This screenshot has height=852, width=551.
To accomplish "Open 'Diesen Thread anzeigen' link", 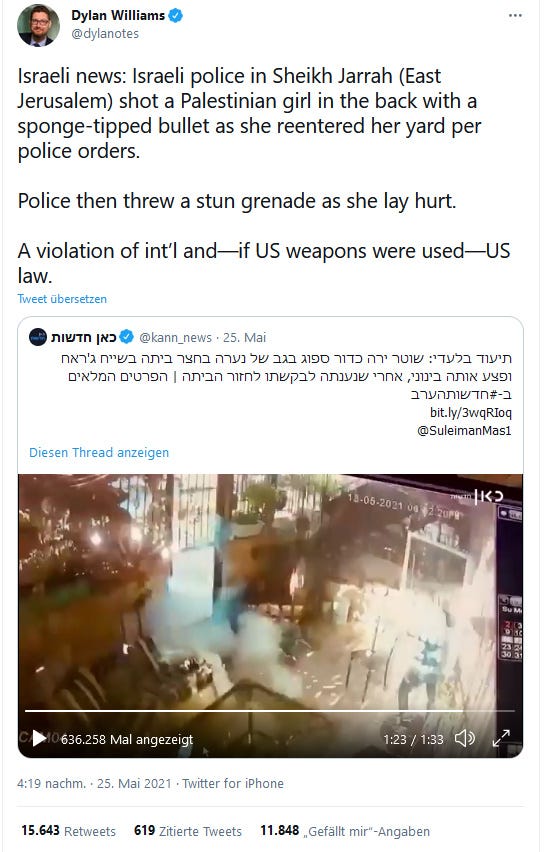I will [99, 453].
